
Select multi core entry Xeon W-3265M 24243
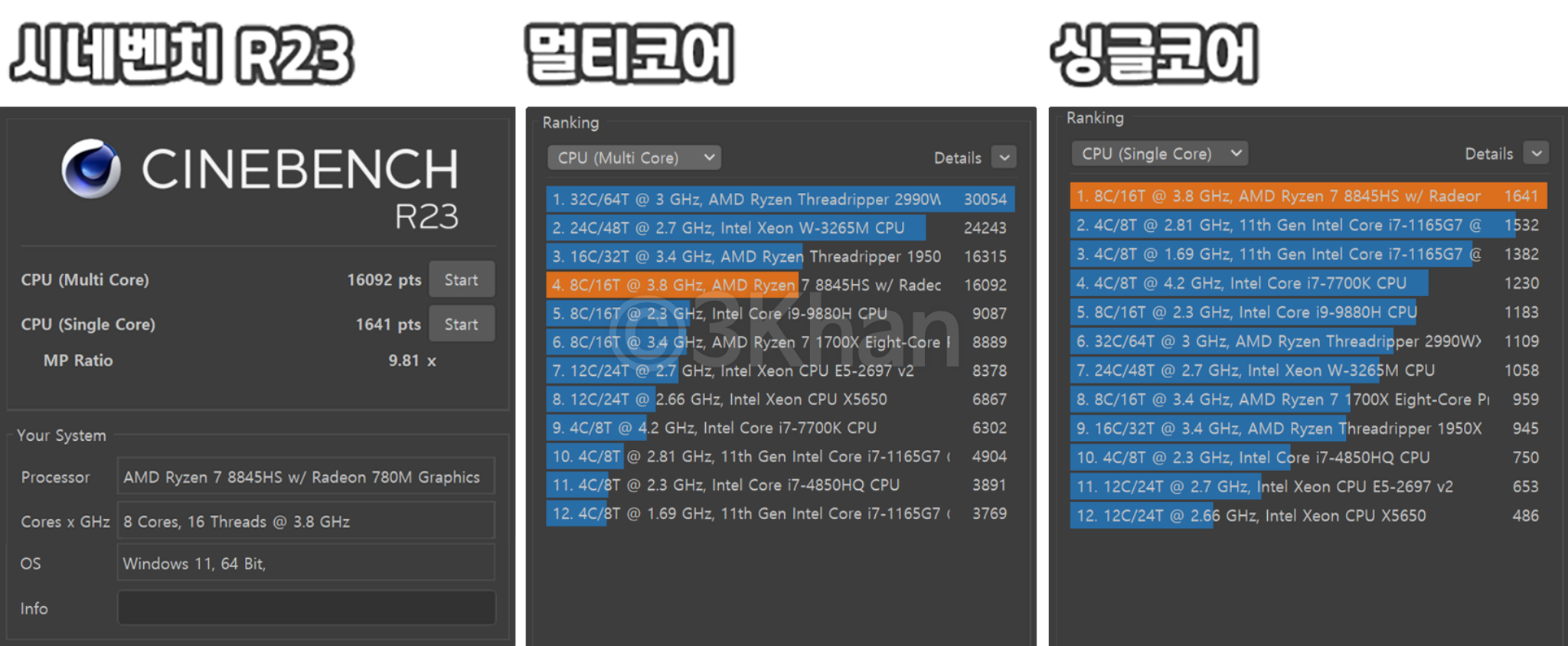pos(780,227)
